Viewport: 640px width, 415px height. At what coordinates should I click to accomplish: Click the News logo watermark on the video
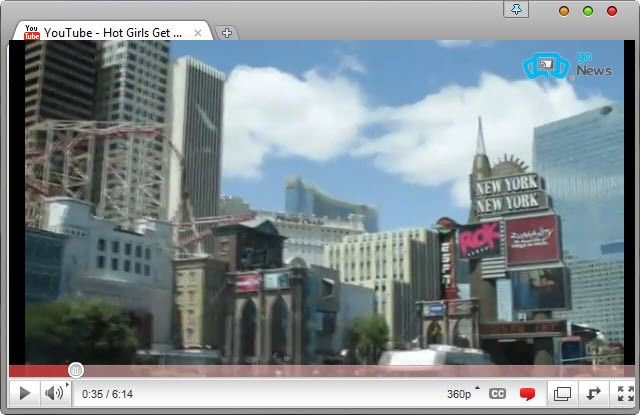coord(565,67)
